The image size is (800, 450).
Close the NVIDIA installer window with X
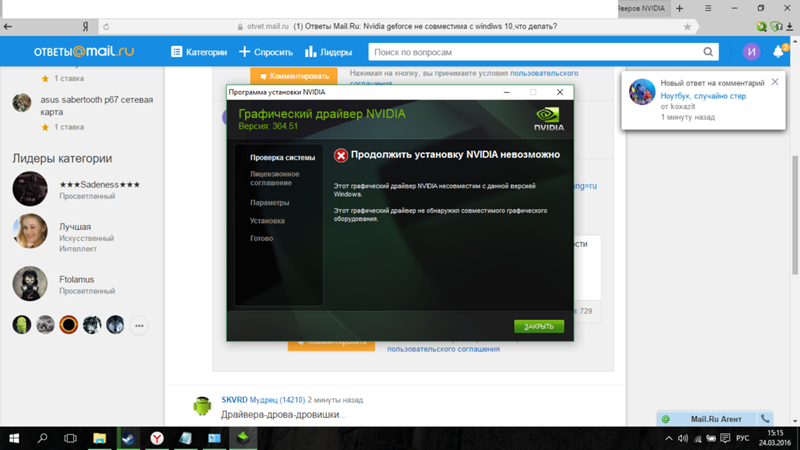[x=560, y=92]
